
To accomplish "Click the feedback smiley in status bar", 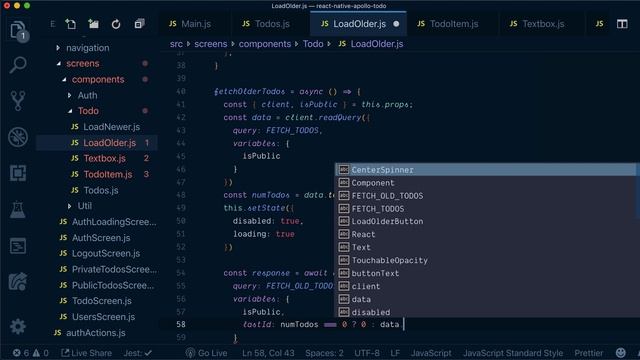I will [620, 353].
